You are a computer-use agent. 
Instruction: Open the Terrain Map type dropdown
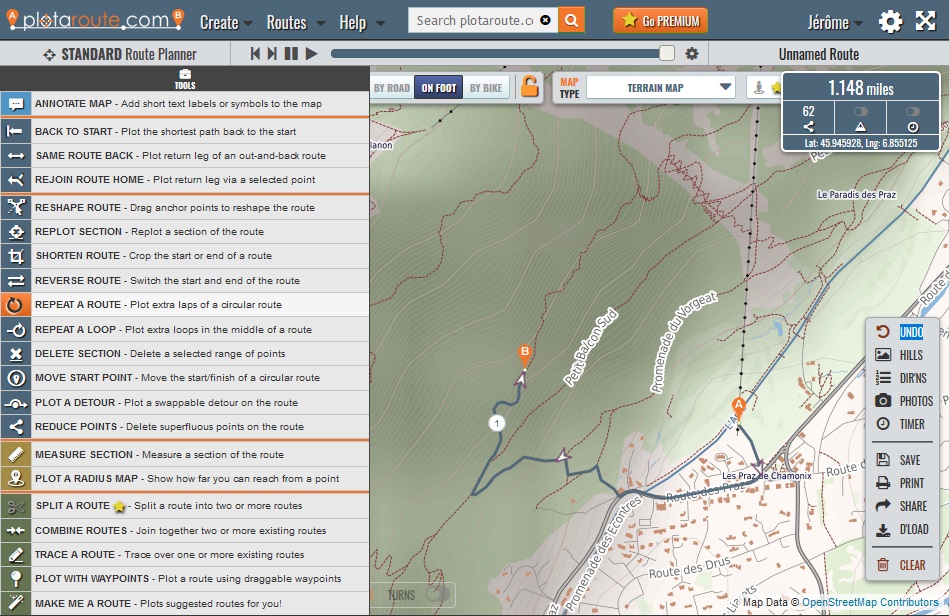661,88
